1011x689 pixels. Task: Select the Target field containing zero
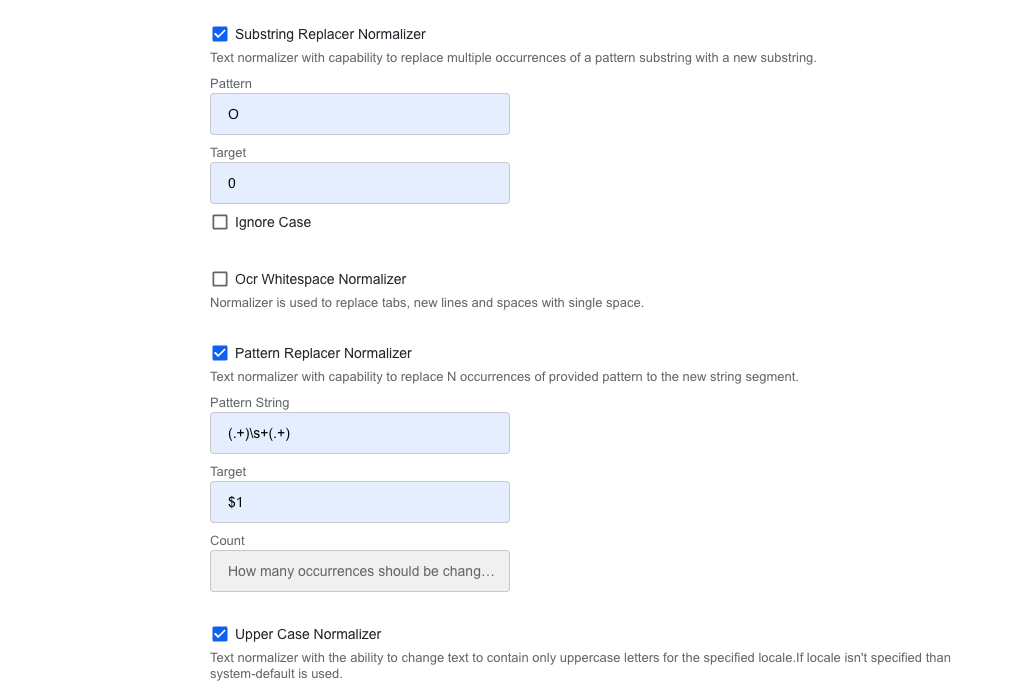click(x=360, y=183)
